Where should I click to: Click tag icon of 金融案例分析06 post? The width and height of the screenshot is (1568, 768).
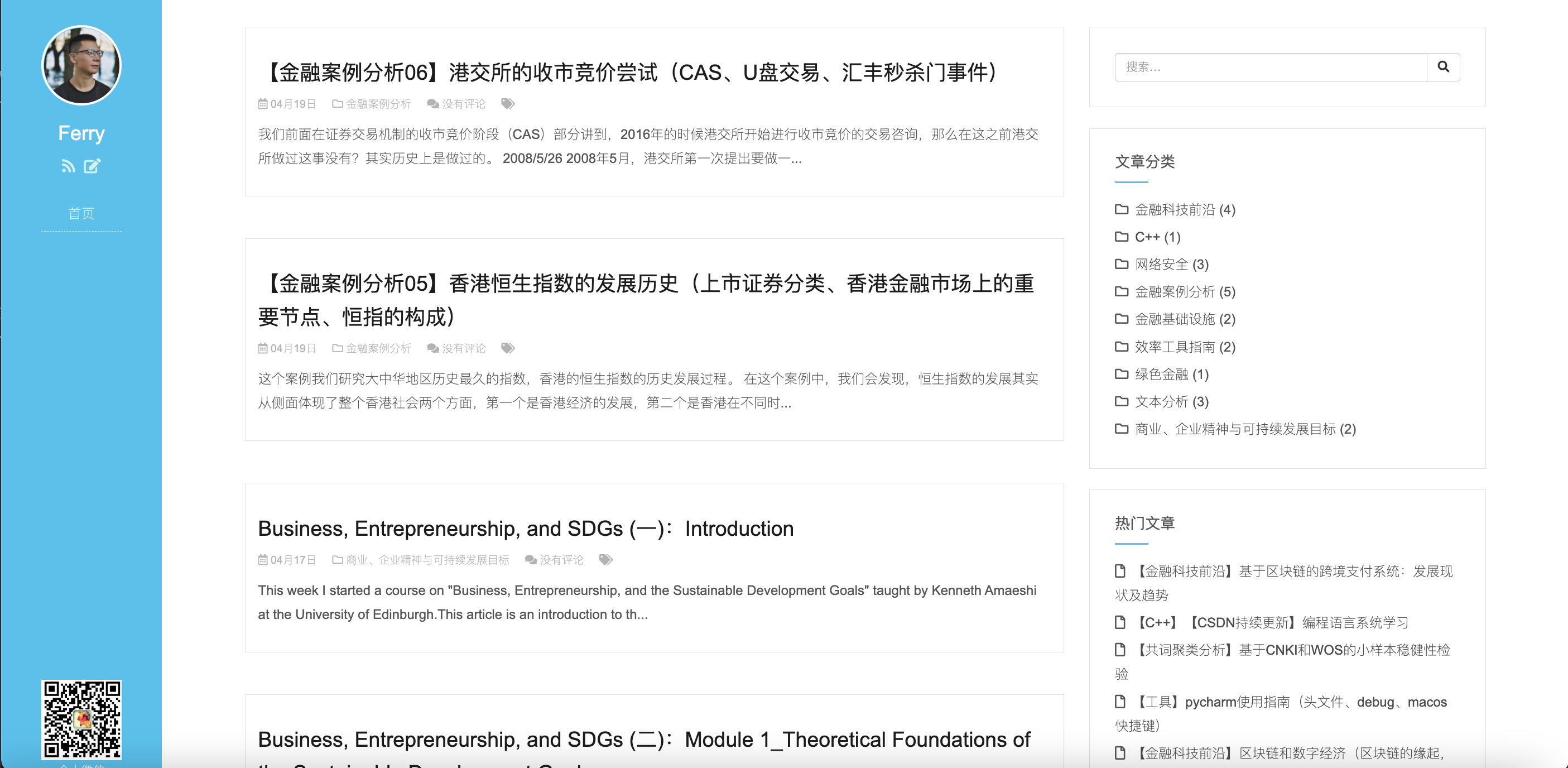click(x=508, y=104)
